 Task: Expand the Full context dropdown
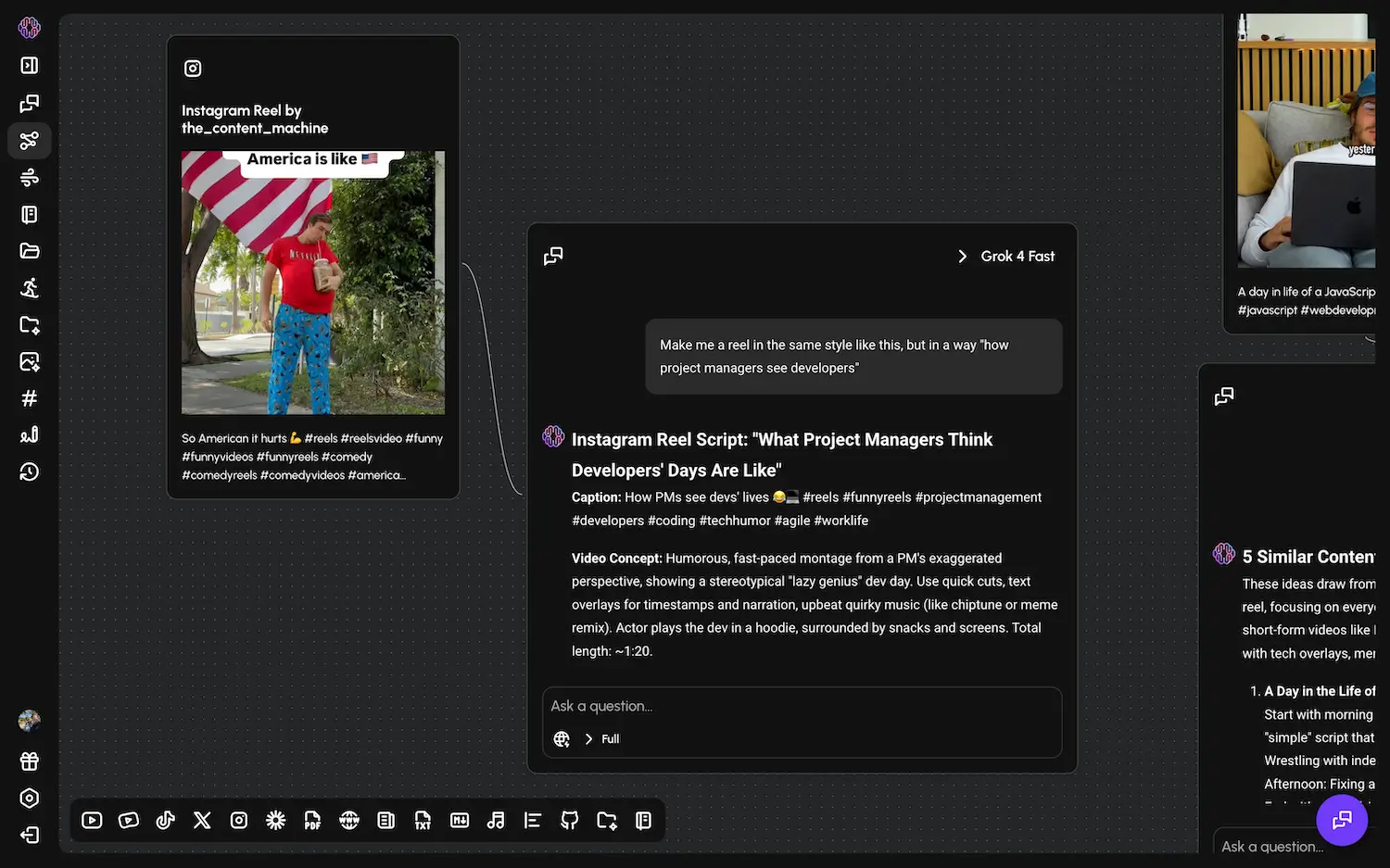pyautogui.click(x=600, y=738)
